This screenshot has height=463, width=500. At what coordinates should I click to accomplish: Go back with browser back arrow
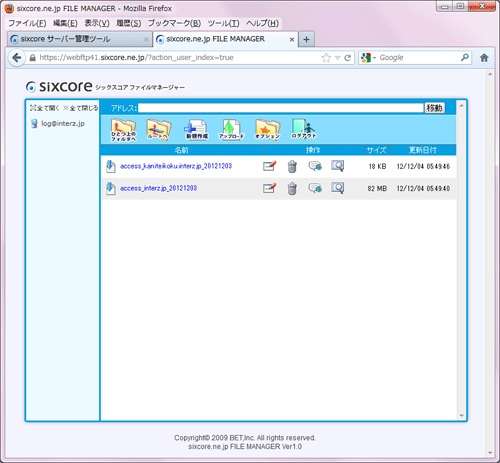pos(16,58)
